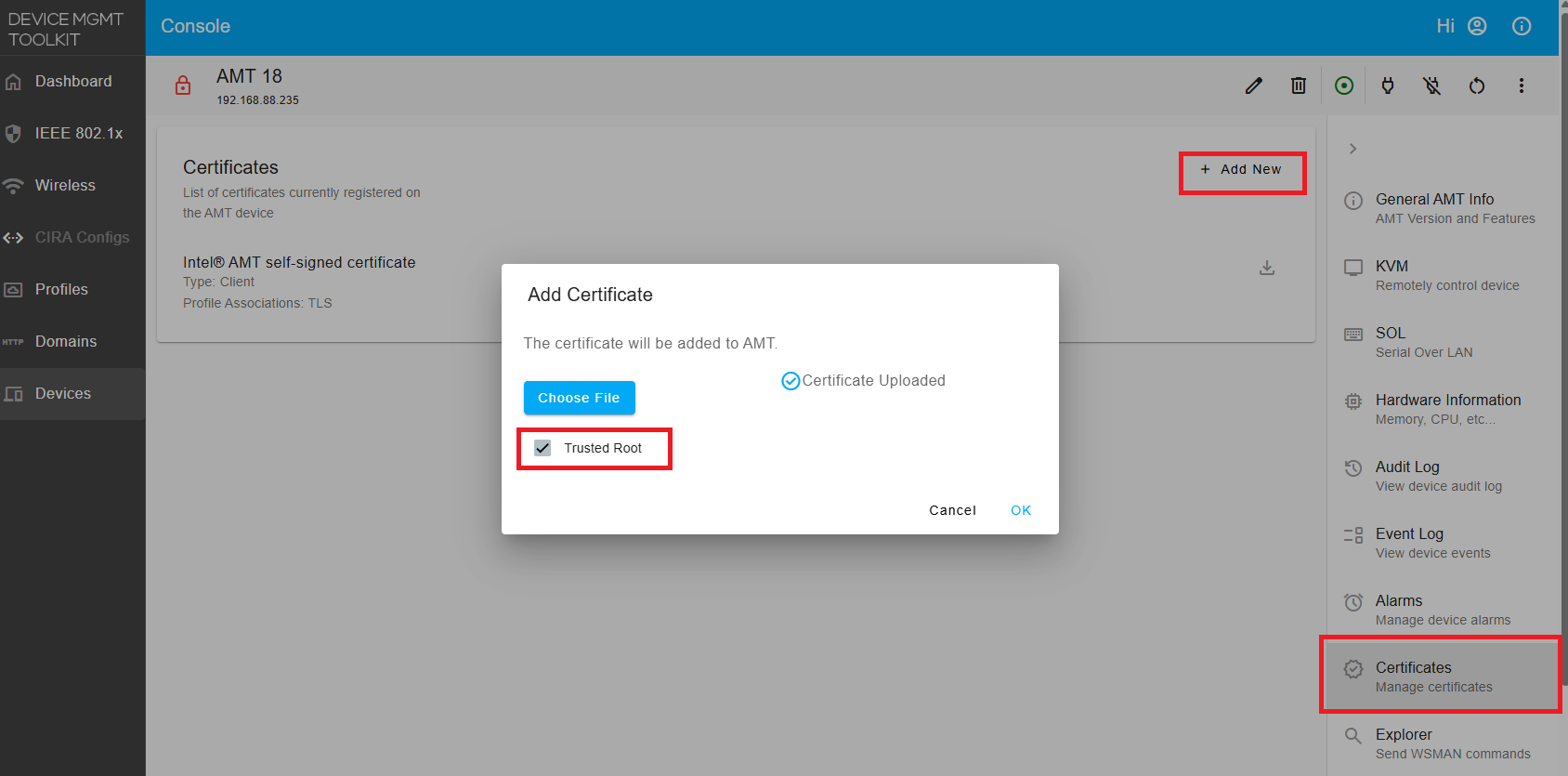
Task: Download the Intel AMT self-signed certificate
Action: (x=1267, y=268)
